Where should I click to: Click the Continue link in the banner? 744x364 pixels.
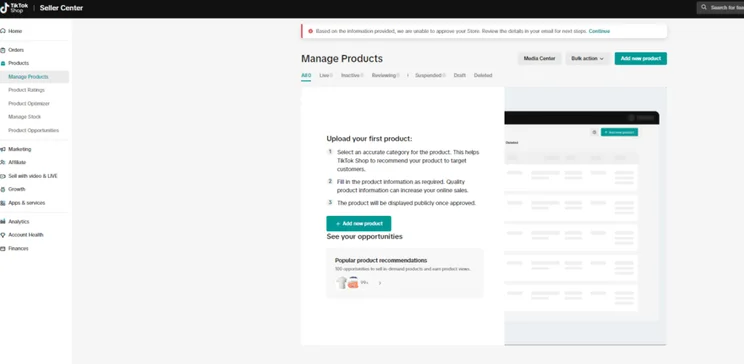coord(599,31)
